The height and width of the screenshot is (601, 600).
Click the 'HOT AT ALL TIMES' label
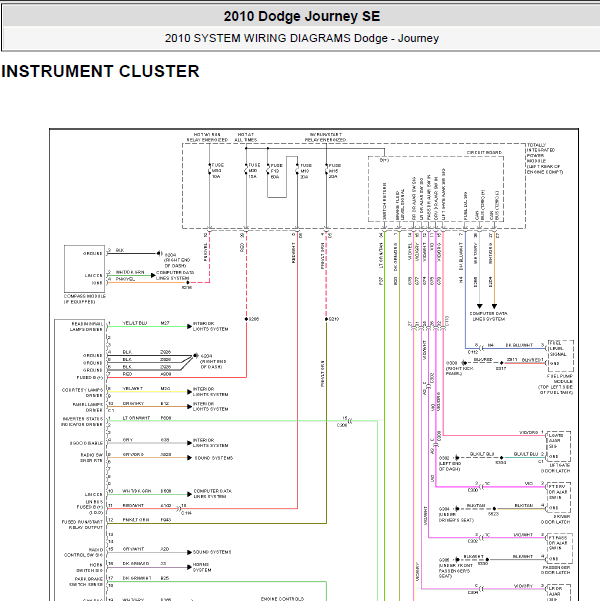pos(245,137)
